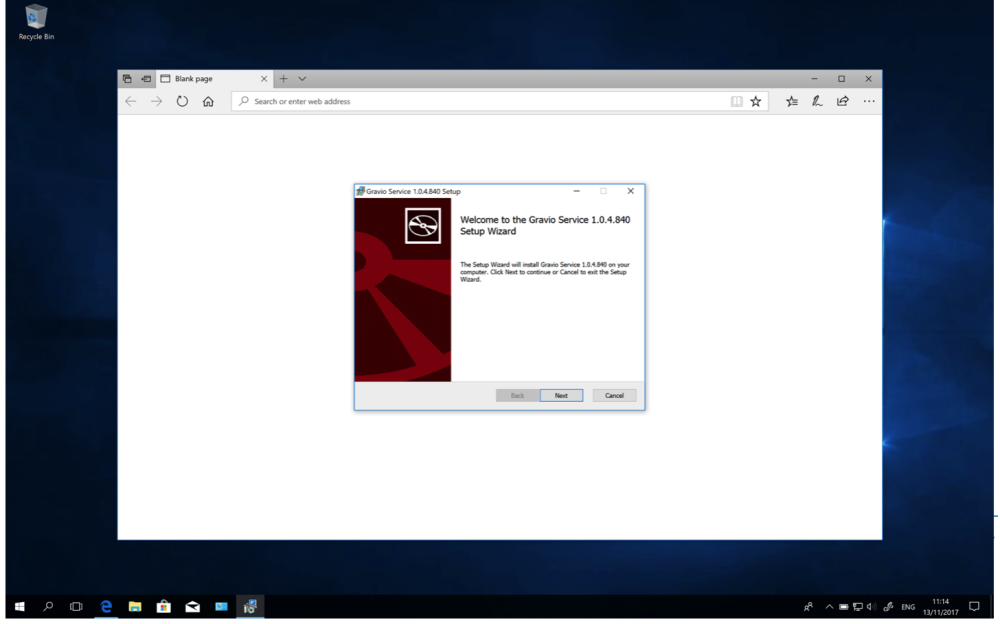Share this page from Edge toolbar
The height and width of the screenshot is (624, 1000).
coord(842,101)
